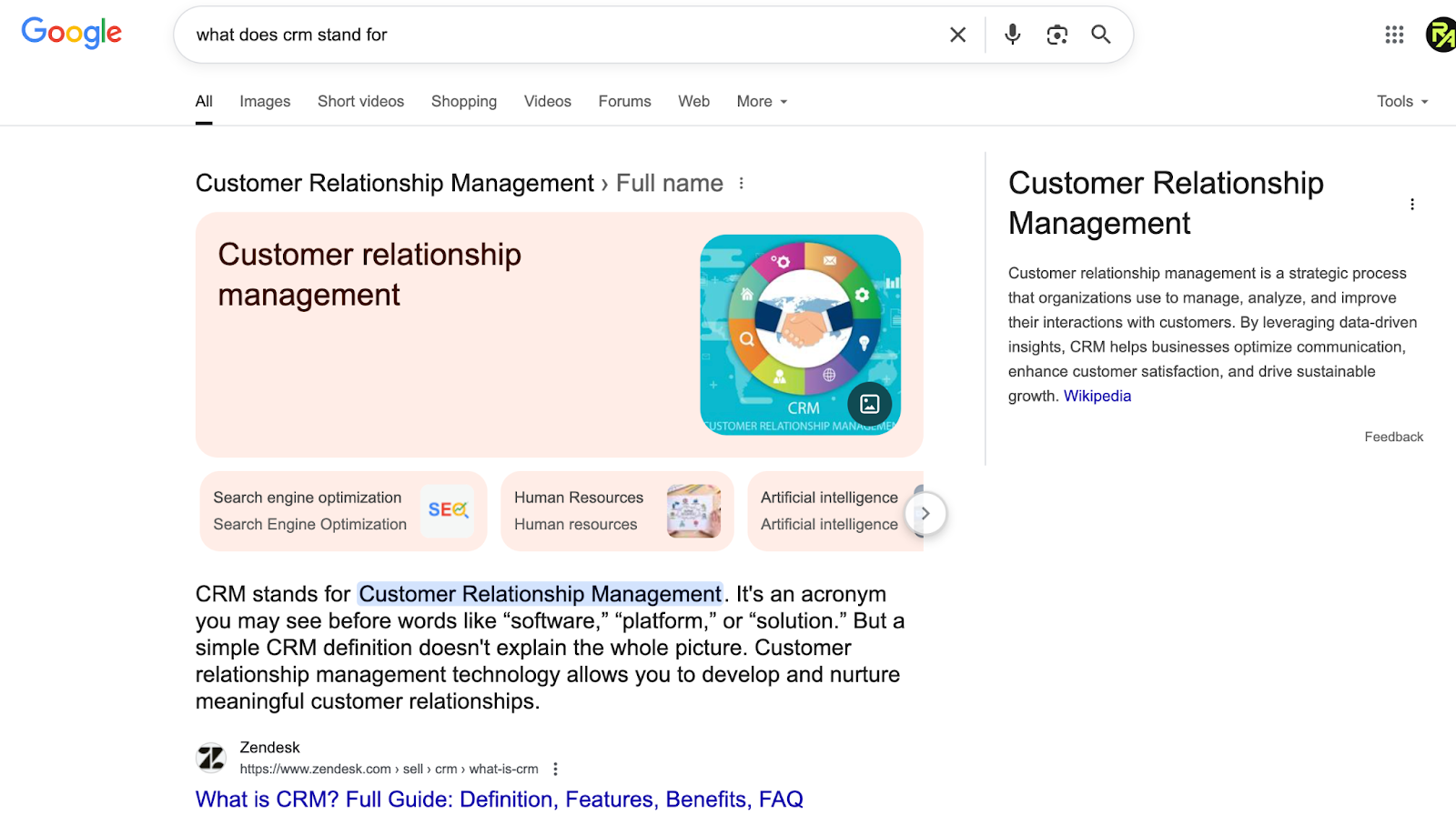
Task: Click the Feedback link
Action: [x=1393, y=437]
